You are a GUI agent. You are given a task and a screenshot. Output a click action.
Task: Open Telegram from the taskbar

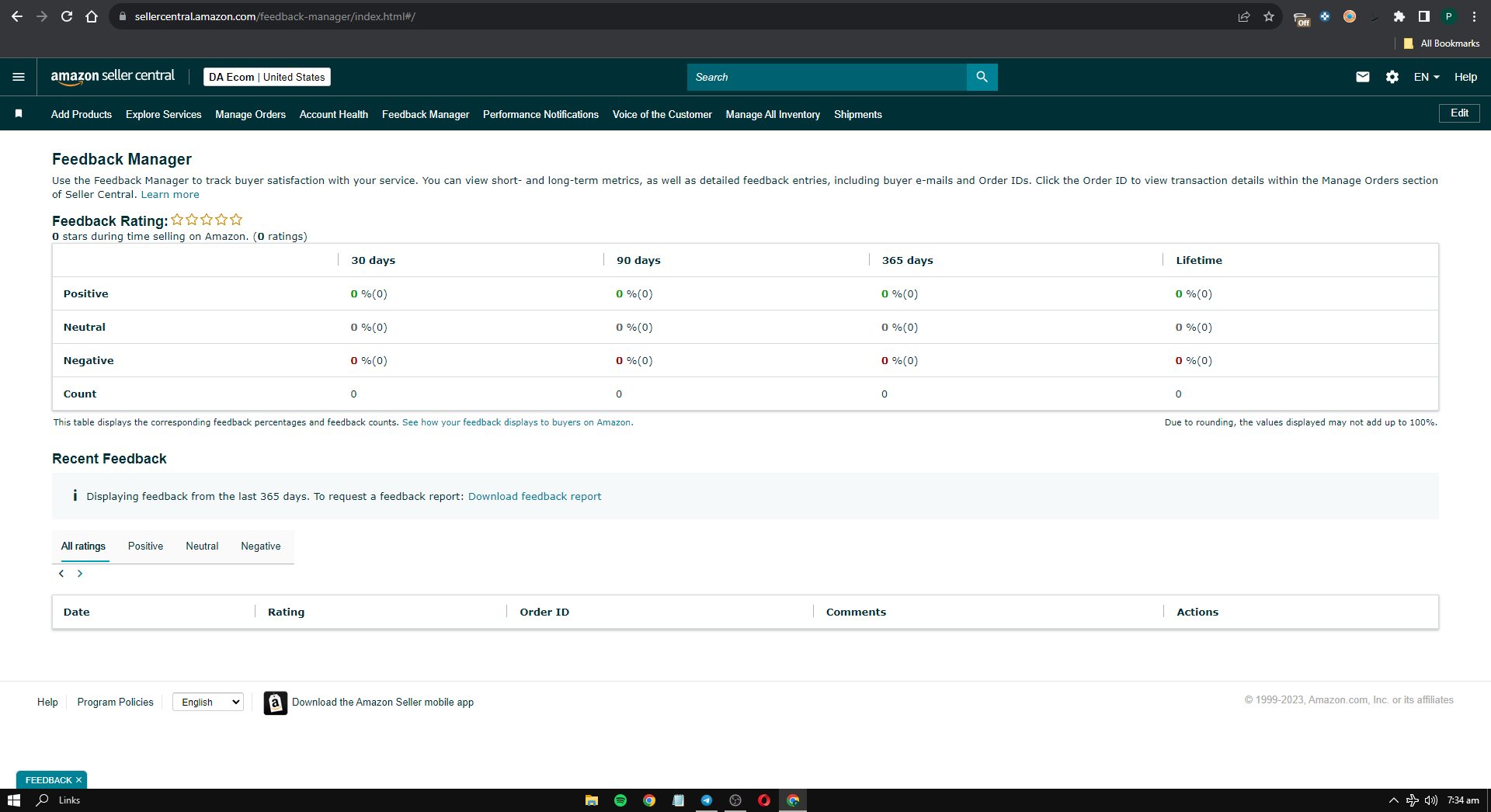(707, 800)
